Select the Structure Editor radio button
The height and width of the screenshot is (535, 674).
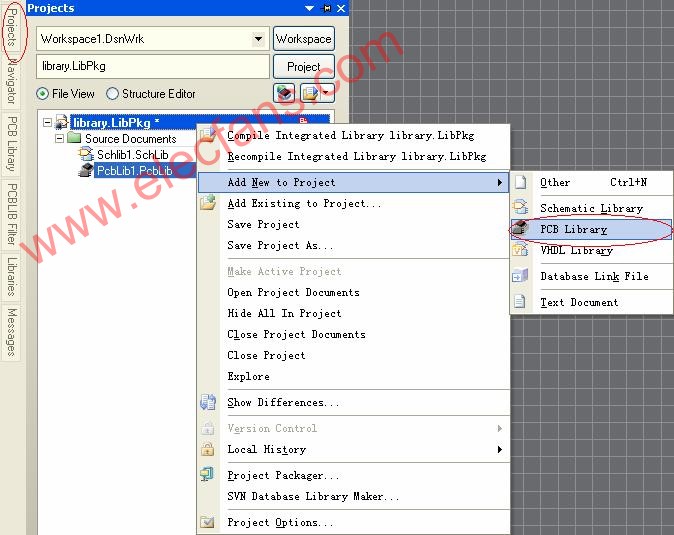112,93
